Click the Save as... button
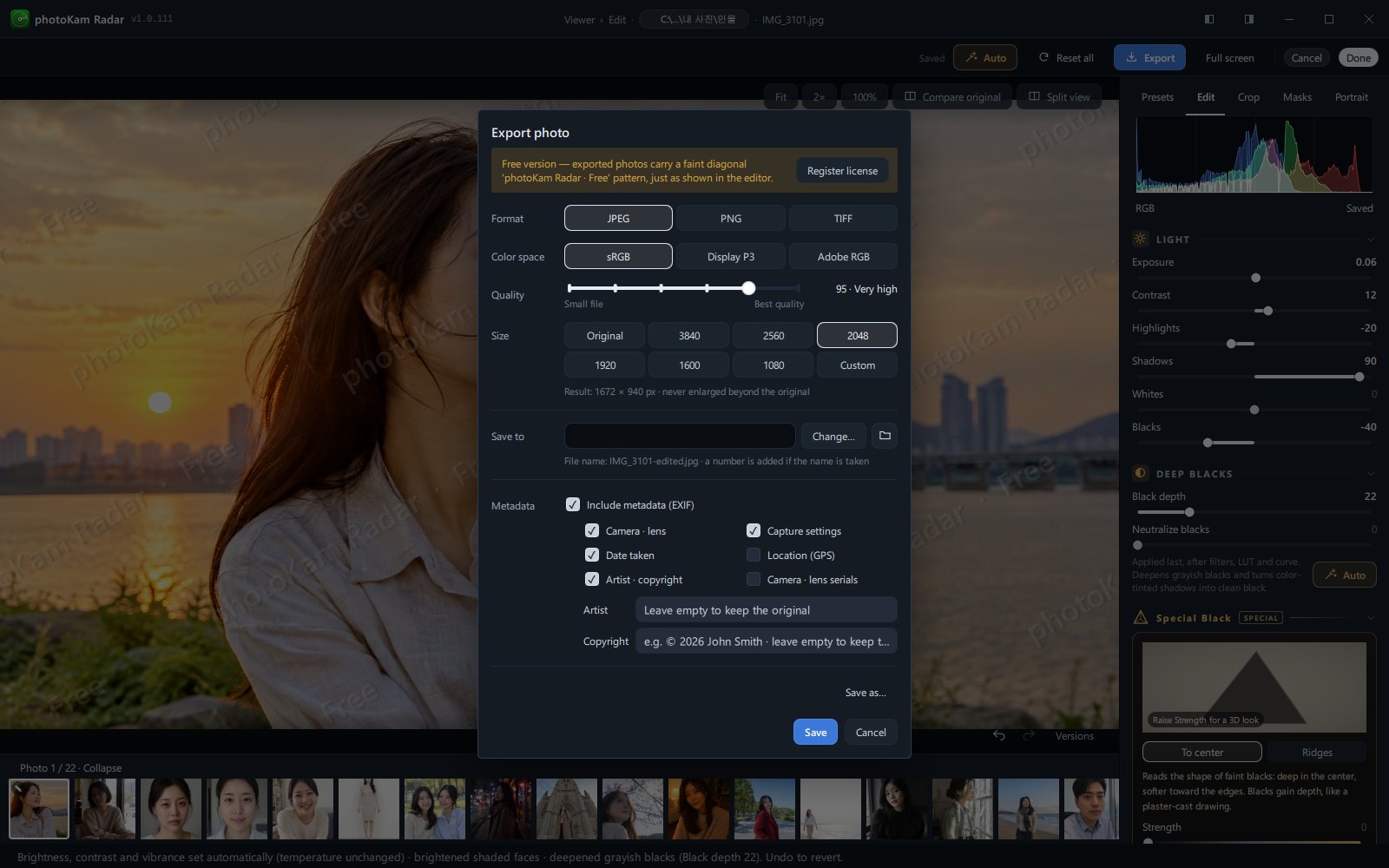The width and height of the screenshot is (1389, 868). [x=866, y=693]
